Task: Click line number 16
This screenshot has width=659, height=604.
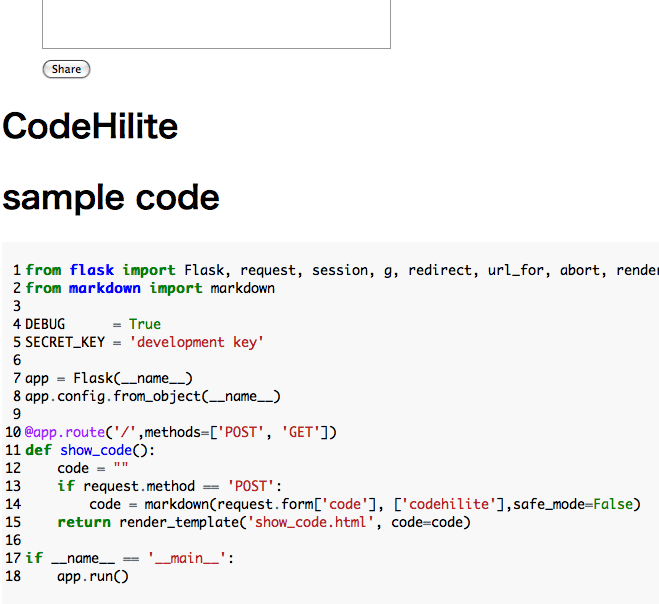Action: (13, 540)
